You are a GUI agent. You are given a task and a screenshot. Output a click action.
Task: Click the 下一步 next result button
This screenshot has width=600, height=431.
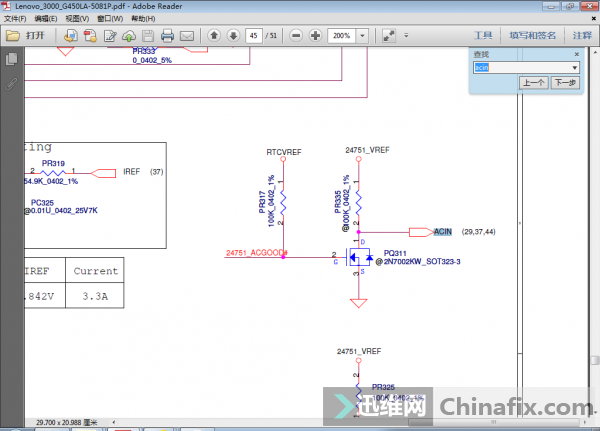565,82
